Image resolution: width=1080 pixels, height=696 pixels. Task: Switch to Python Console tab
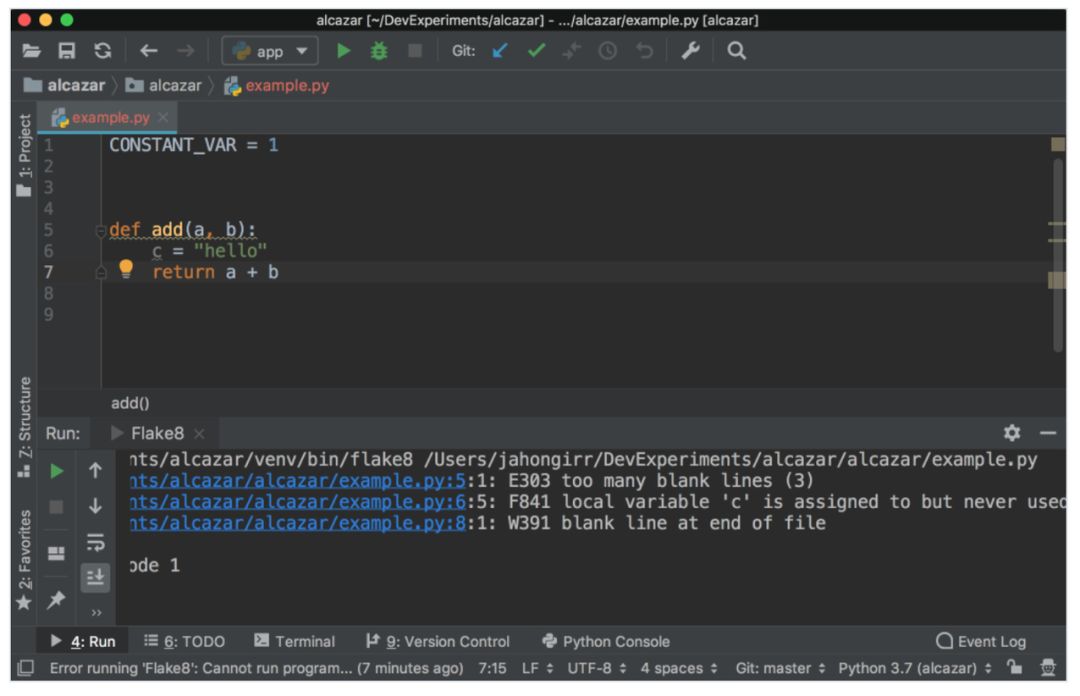click(x=606, y=641)
